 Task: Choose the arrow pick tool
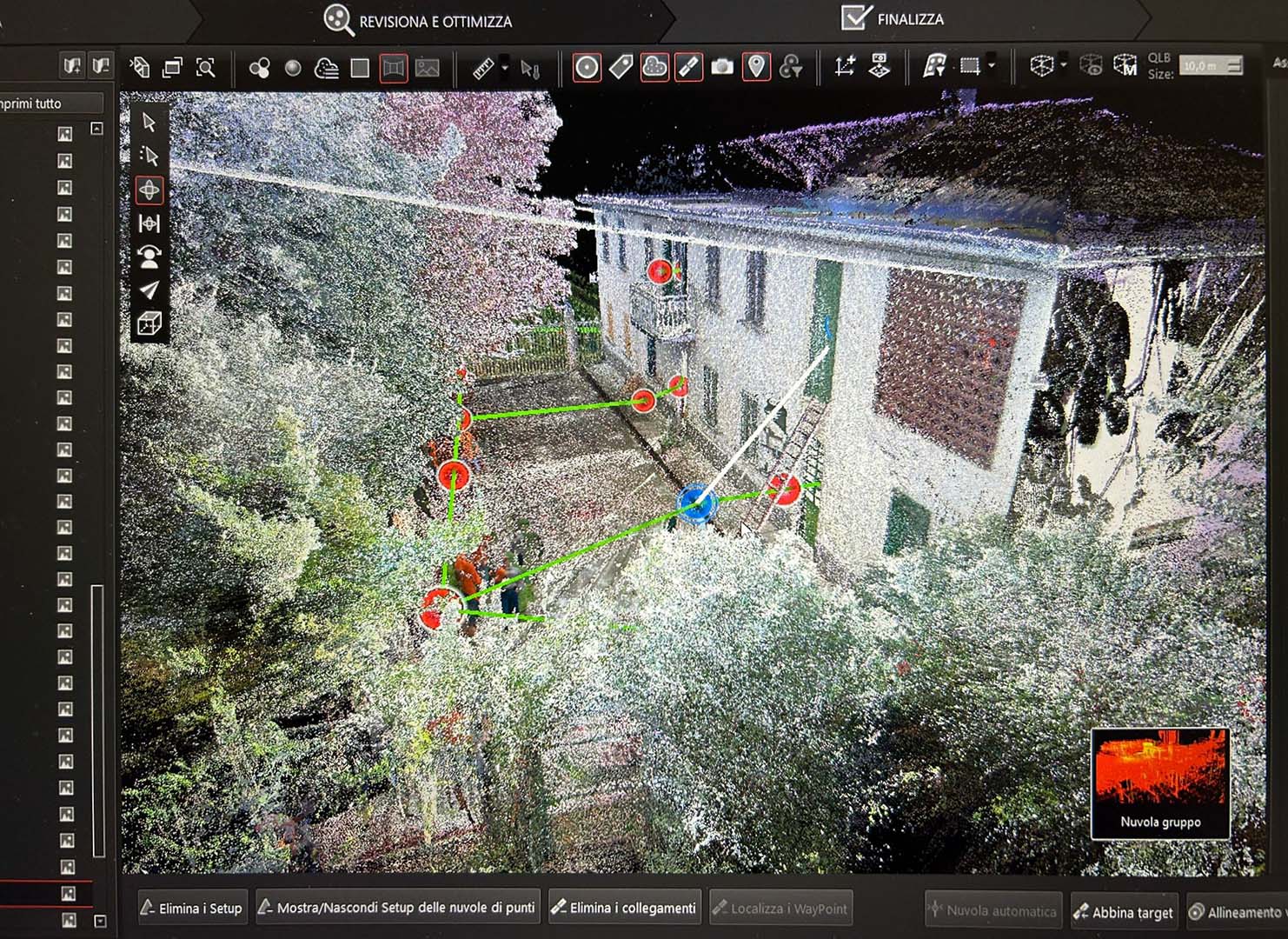(149, 123)
